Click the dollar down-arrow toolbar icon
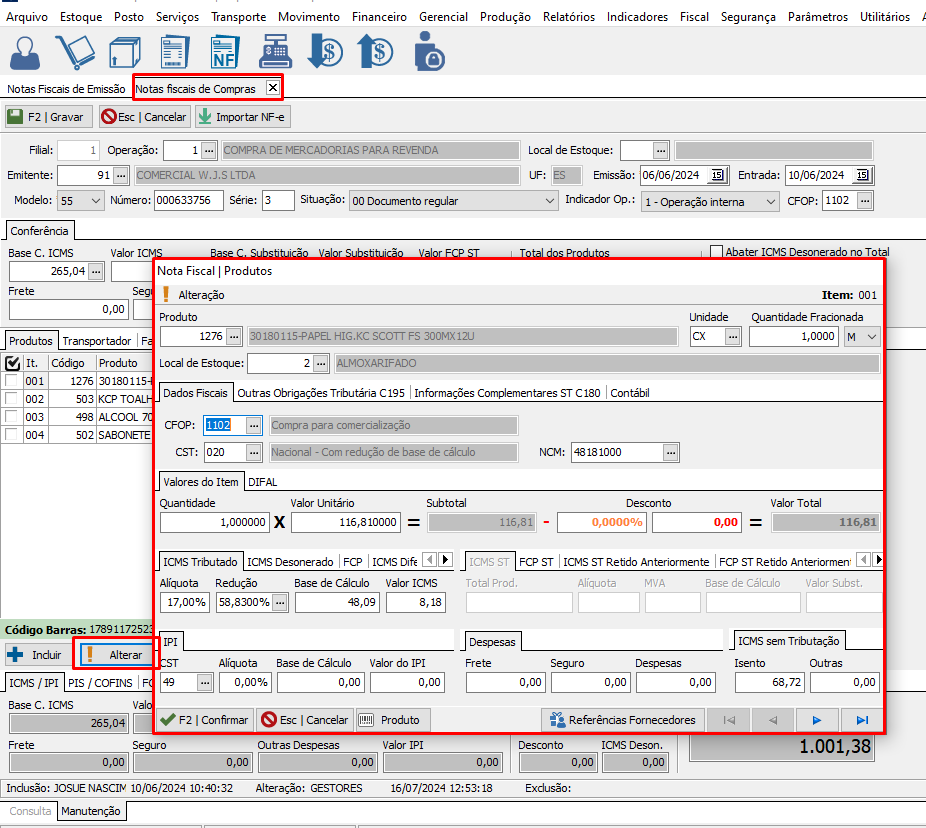Screen dimensions: 926x828 pos(325,52)
